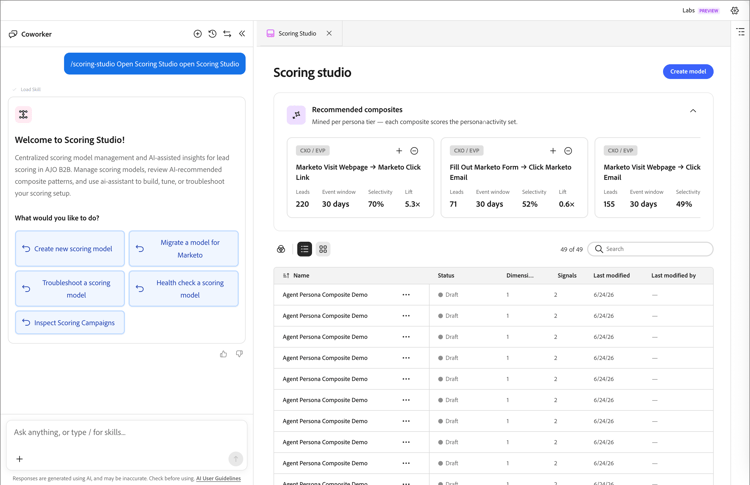
Task: Open more options for second Agent Persona Composite Demo row
Action: [406, 316]
